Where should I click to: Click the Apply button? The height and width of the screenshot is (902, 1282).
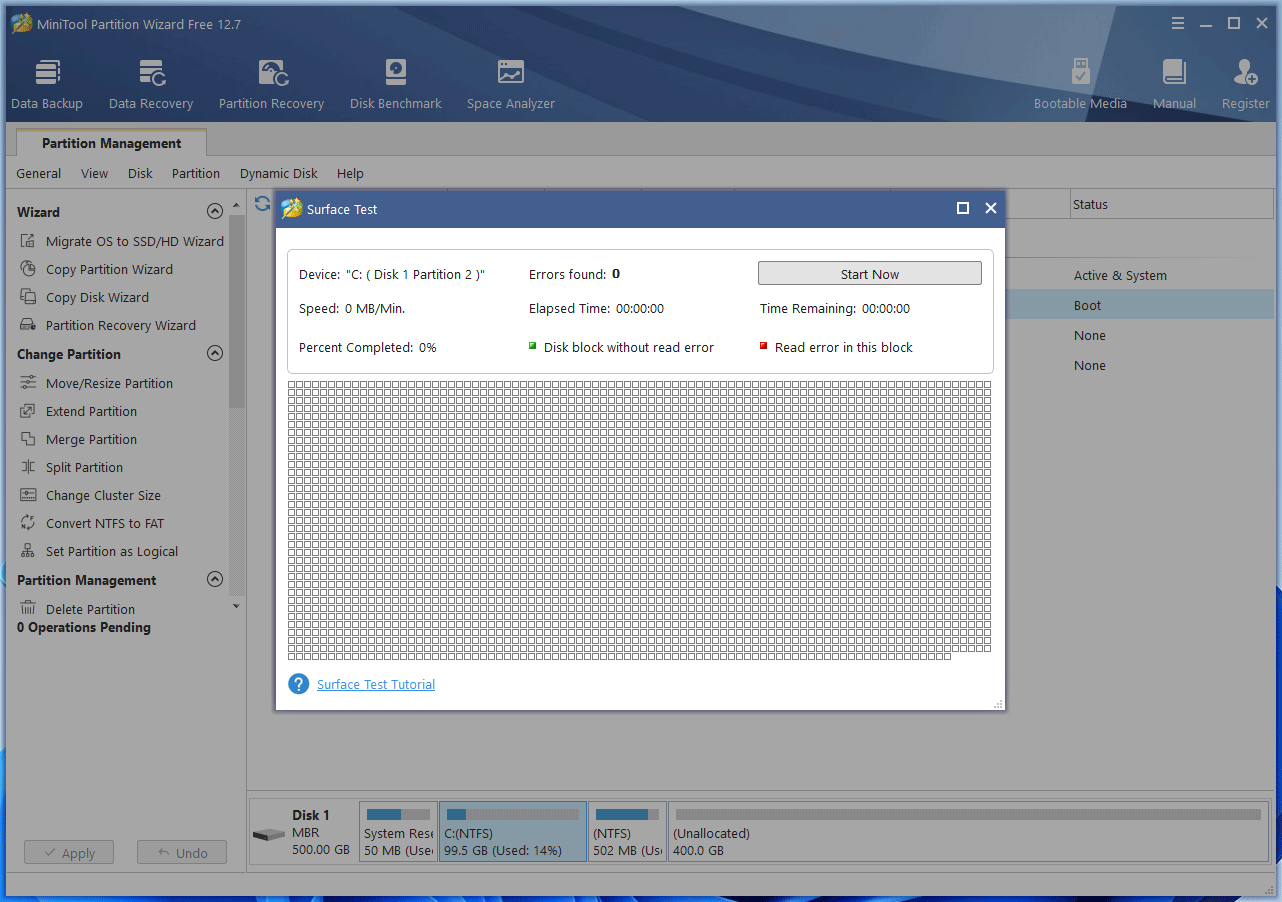pyautogui.click(x=68, y=853)
